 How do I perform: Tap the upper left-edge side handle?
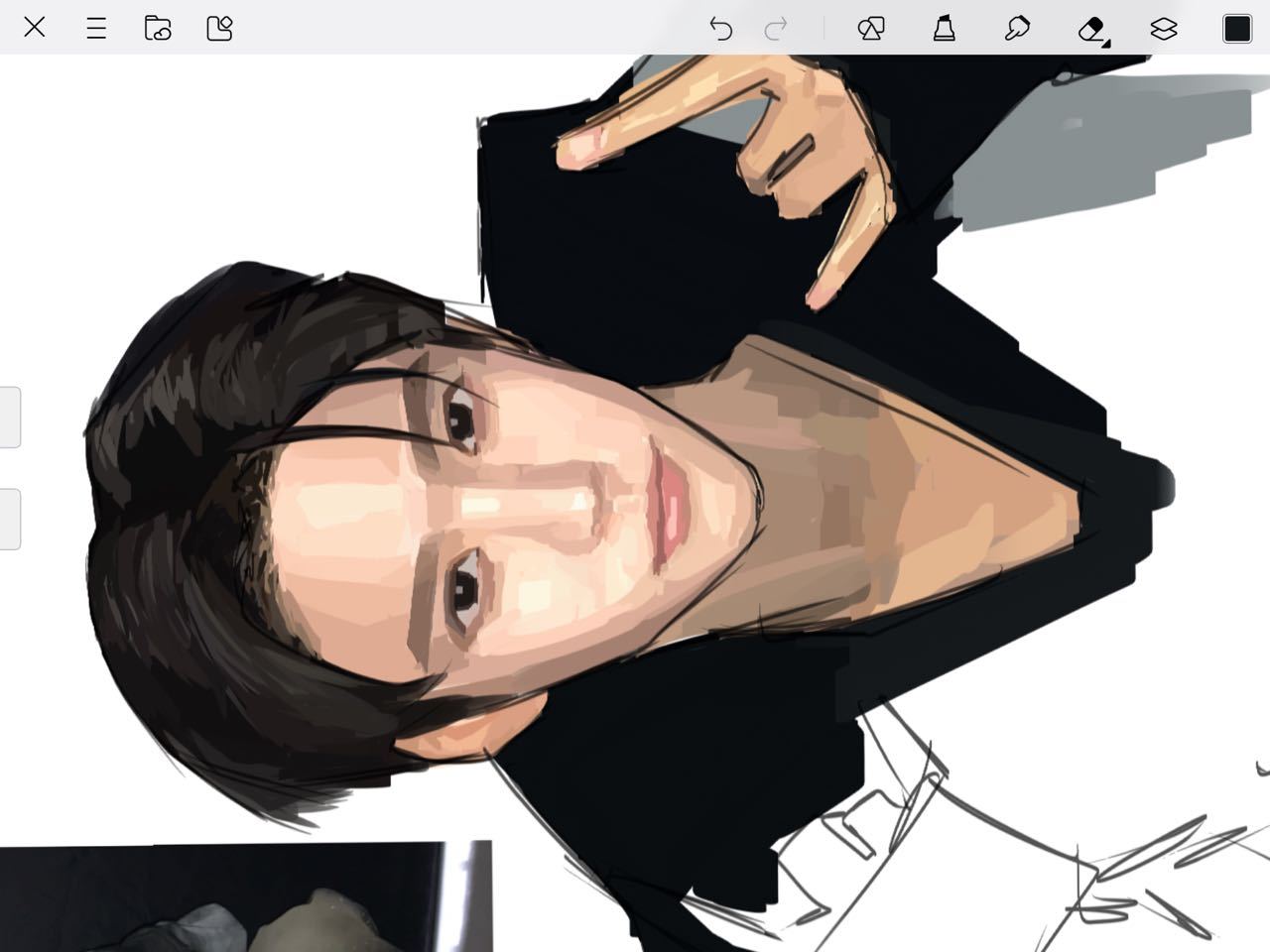(10, 417)
